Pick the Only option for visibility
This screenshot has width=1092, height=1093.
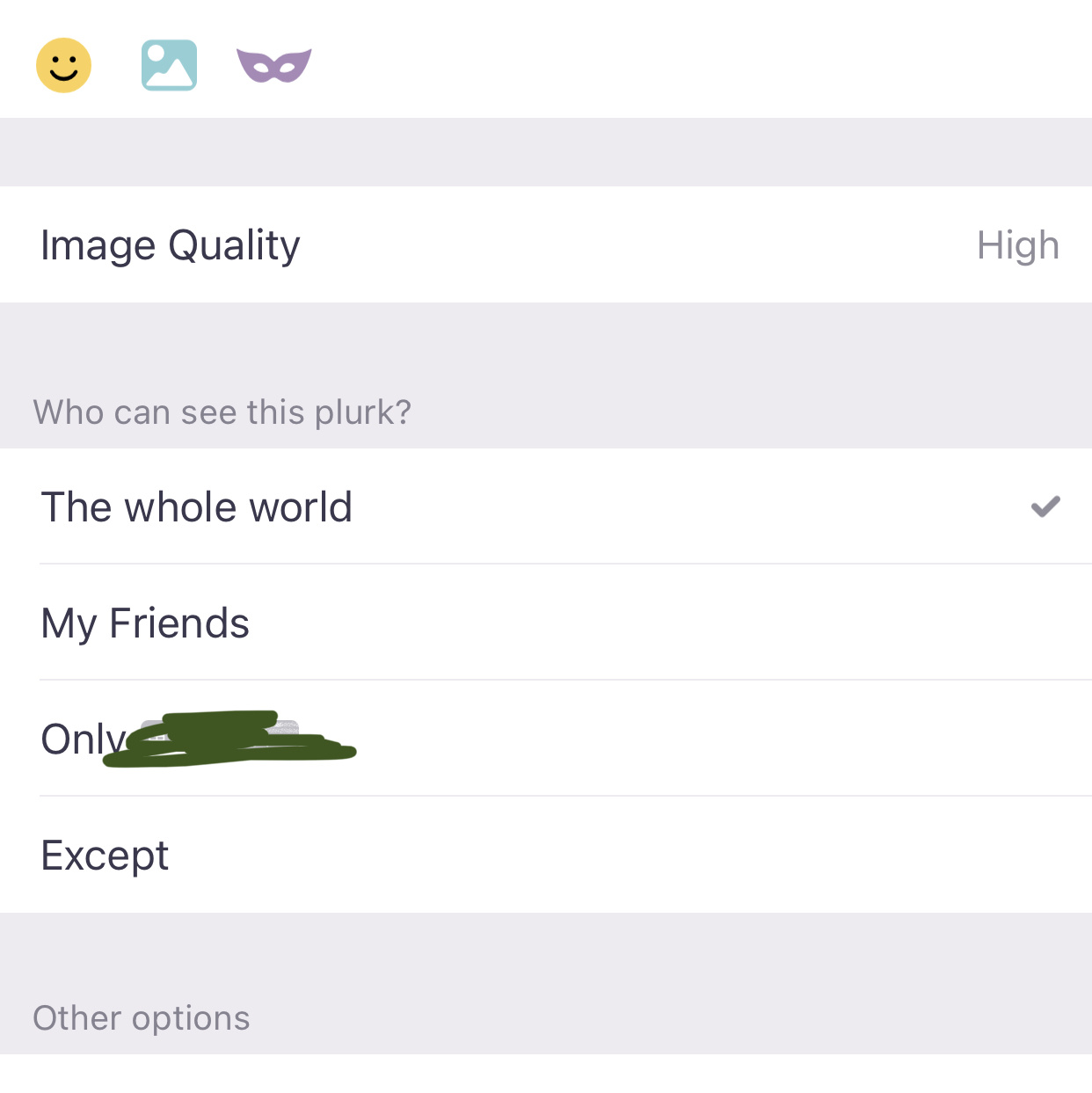[546, 739]
